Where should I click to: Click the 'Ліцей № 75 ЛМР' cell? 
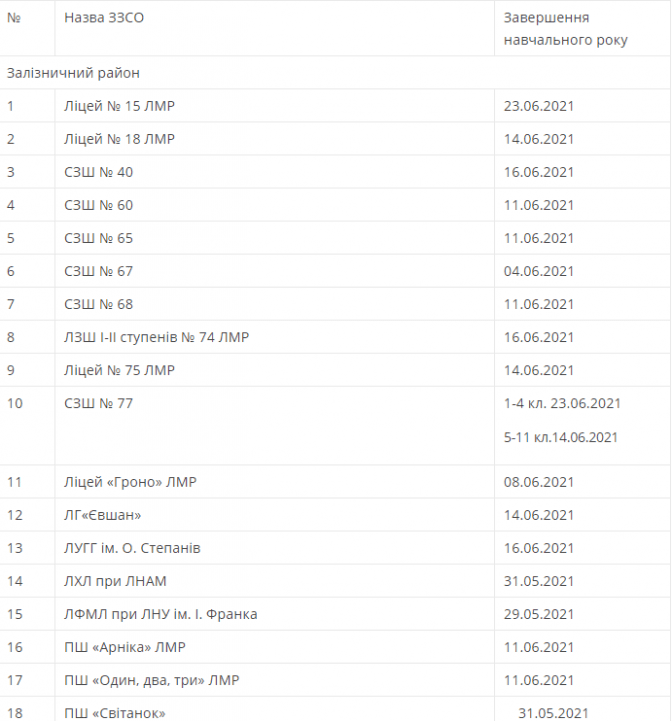tap(119, 370)
